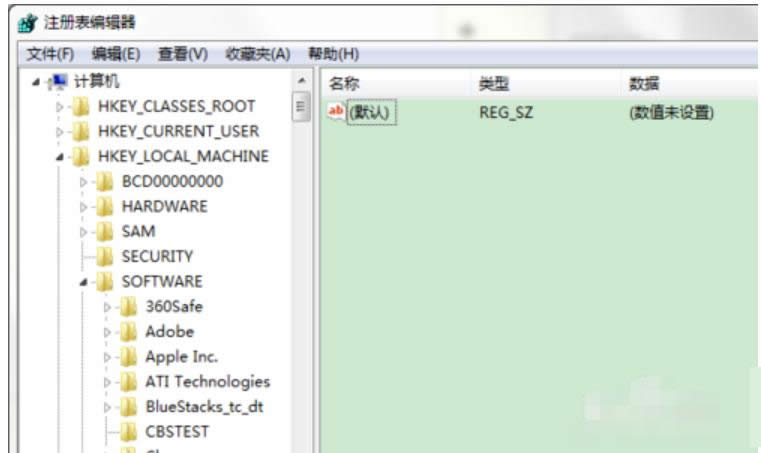Expand the Apple Inc. key arrow
This screenshot has width=761, height=453.
click(x=108, y=357)
